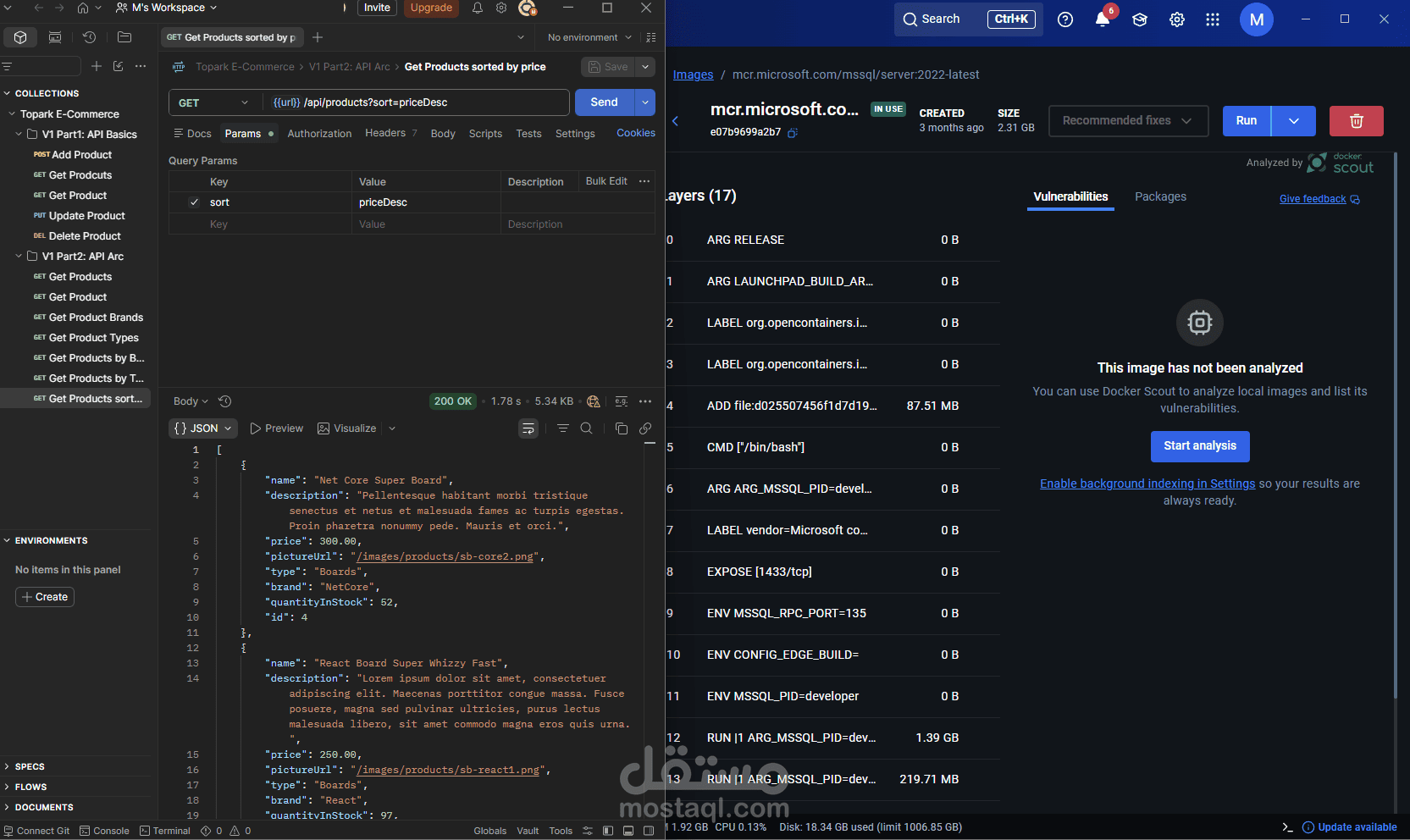The width and height of the screenshot is (1410, 840).
Task: Open the Images breadcrumb link
Action: point(693,75)
